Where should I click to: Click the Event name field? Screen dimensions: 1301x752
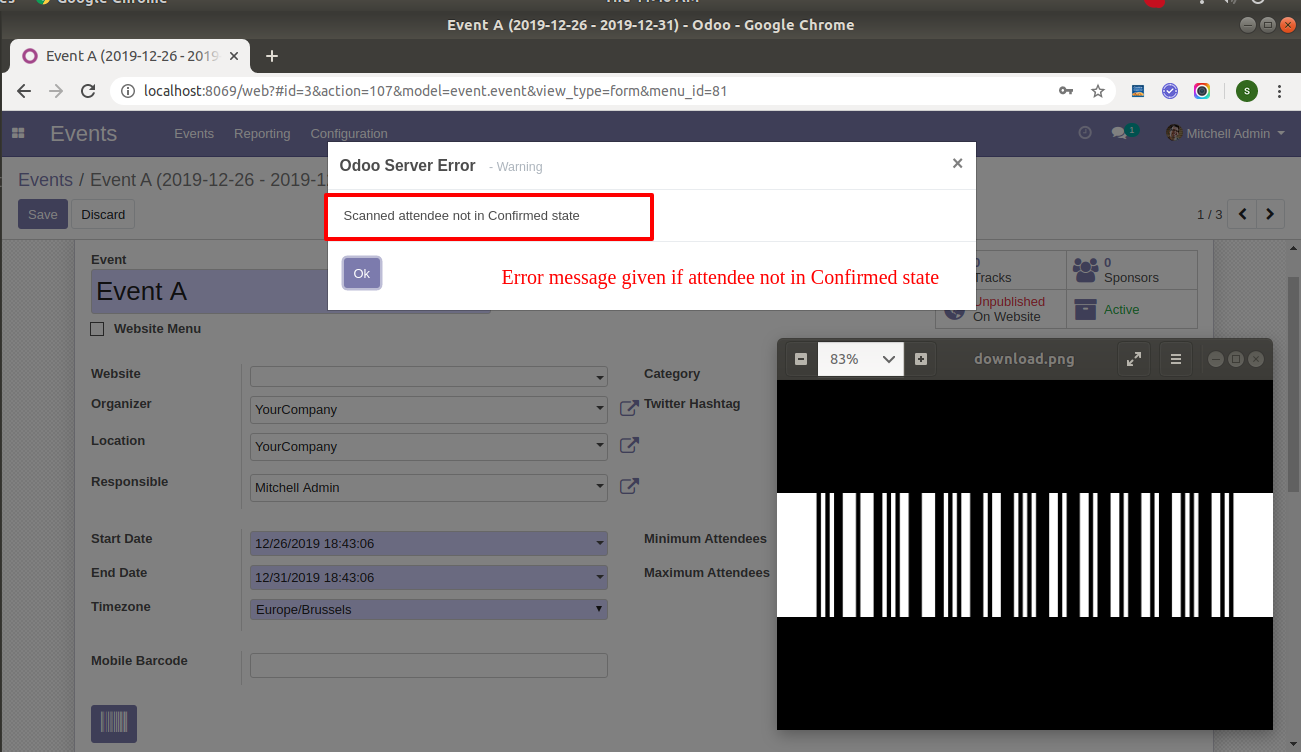(x=290, y=292)
